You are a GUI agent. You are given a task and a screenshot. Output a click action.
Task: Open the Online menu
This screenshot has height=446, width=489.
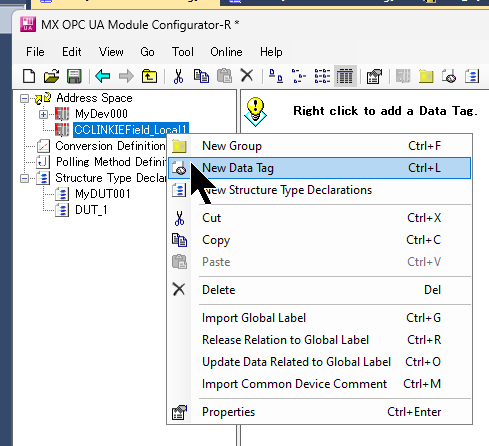pos(226,52)
